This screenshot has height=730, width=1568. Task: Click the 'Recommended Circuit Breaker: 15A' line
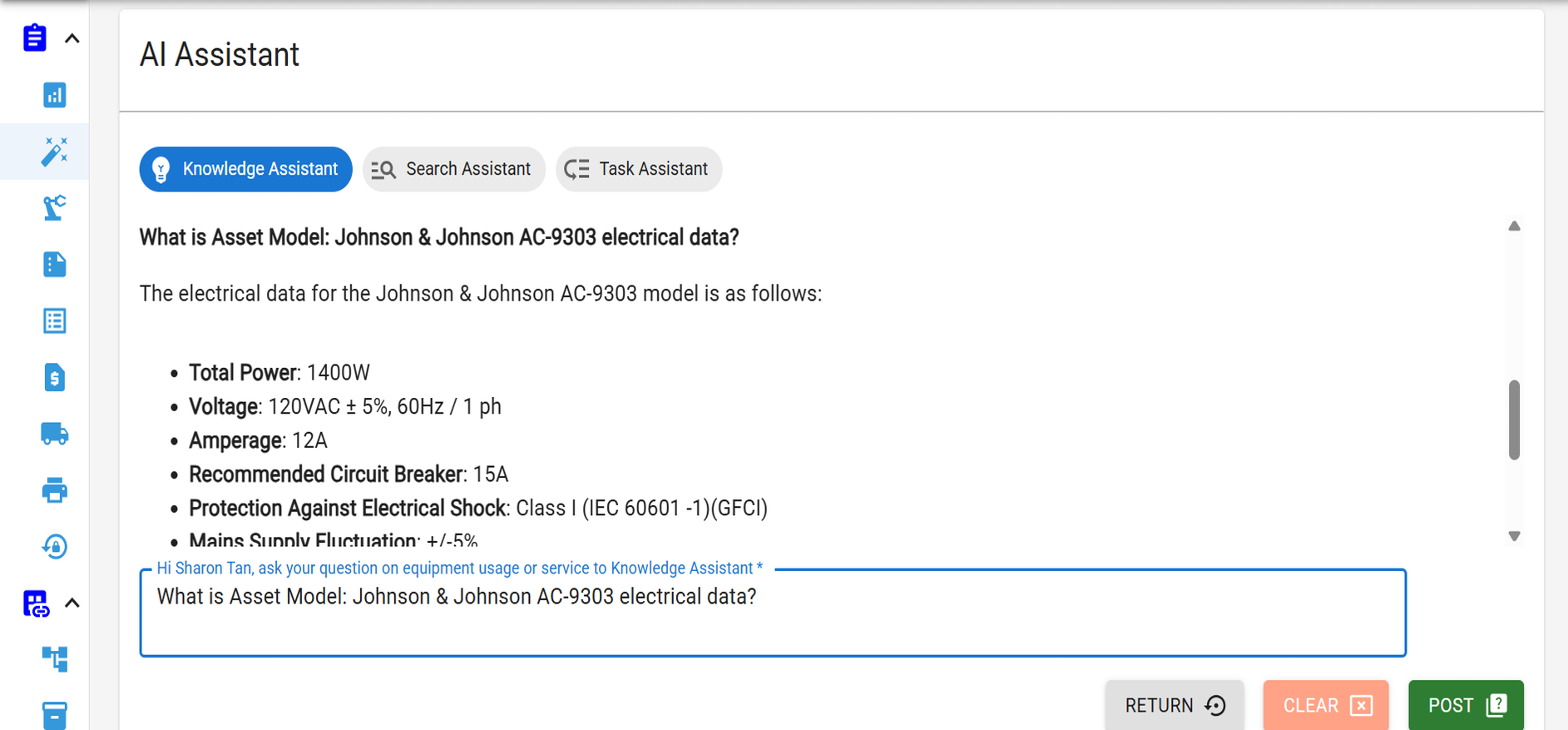(349, 474)
